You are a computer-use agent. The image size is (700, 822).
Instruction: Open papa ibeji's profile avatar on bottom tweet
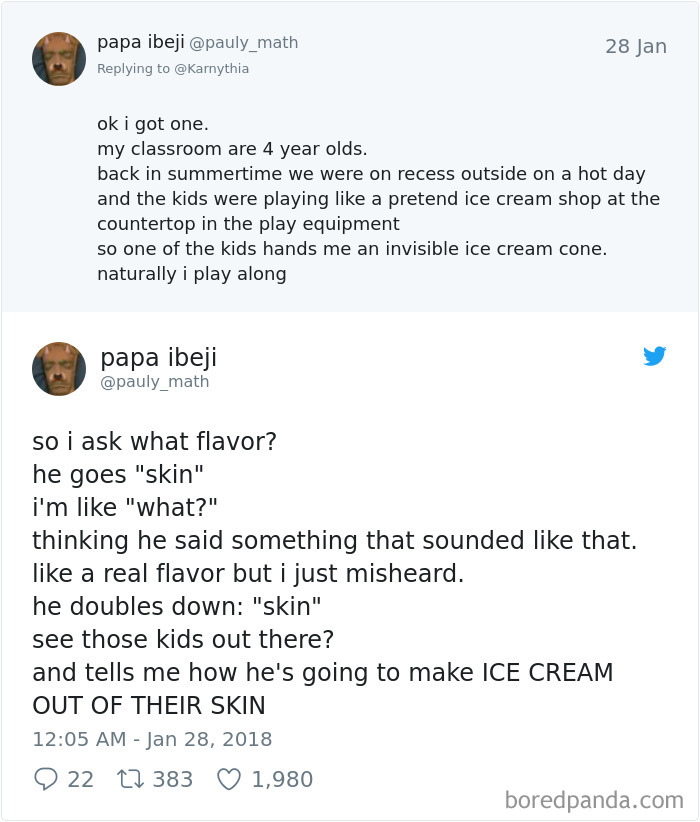coord(59,369)
